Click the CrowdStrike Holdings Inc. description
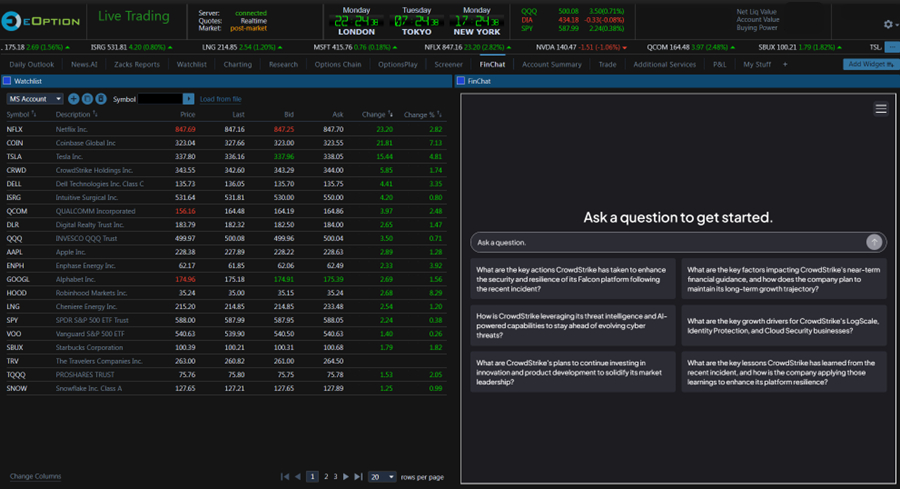 point(94,170)
